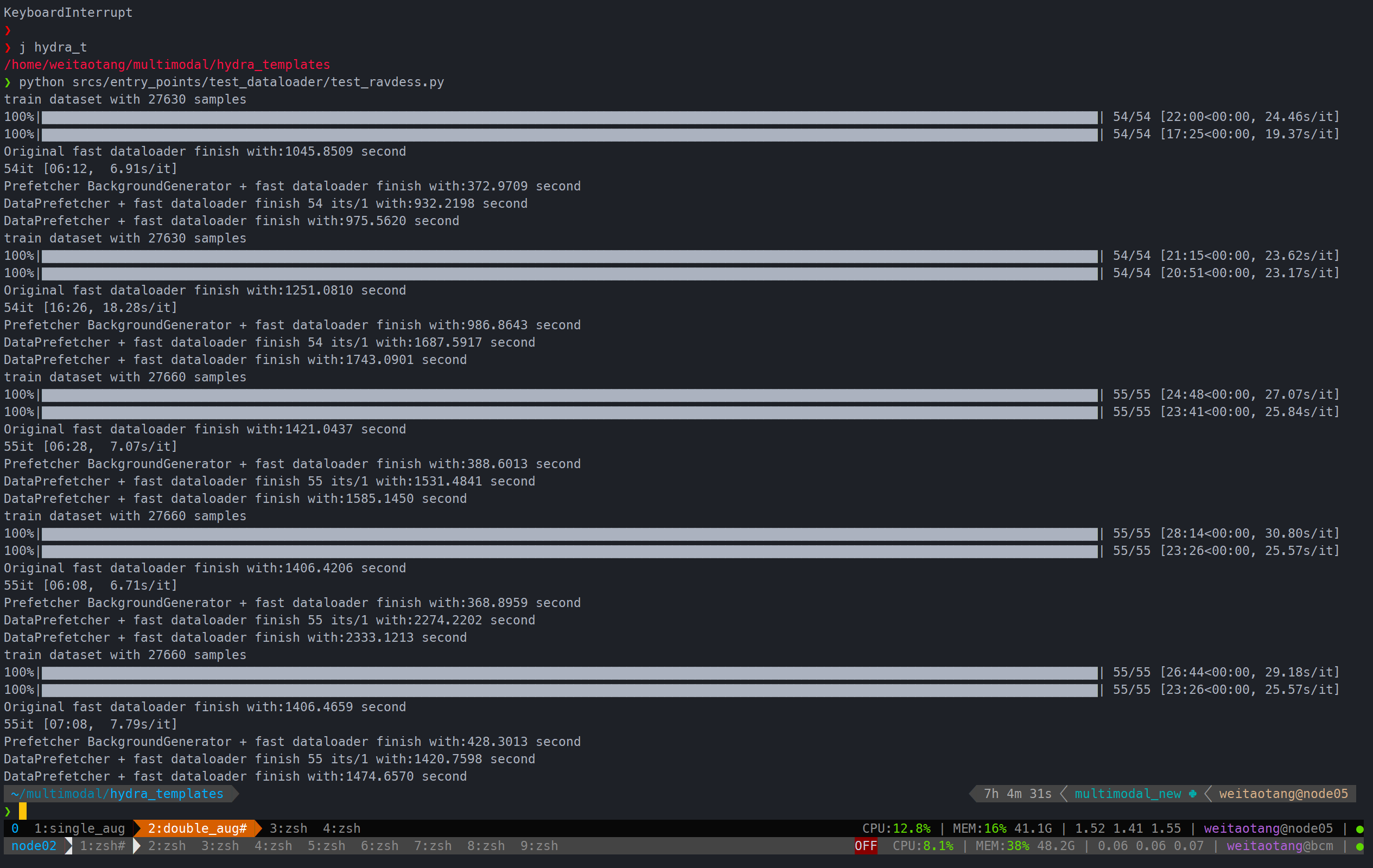Click the '55/55 [24:48<00:00, 27.07s/it]' readout

(1226, 394)
